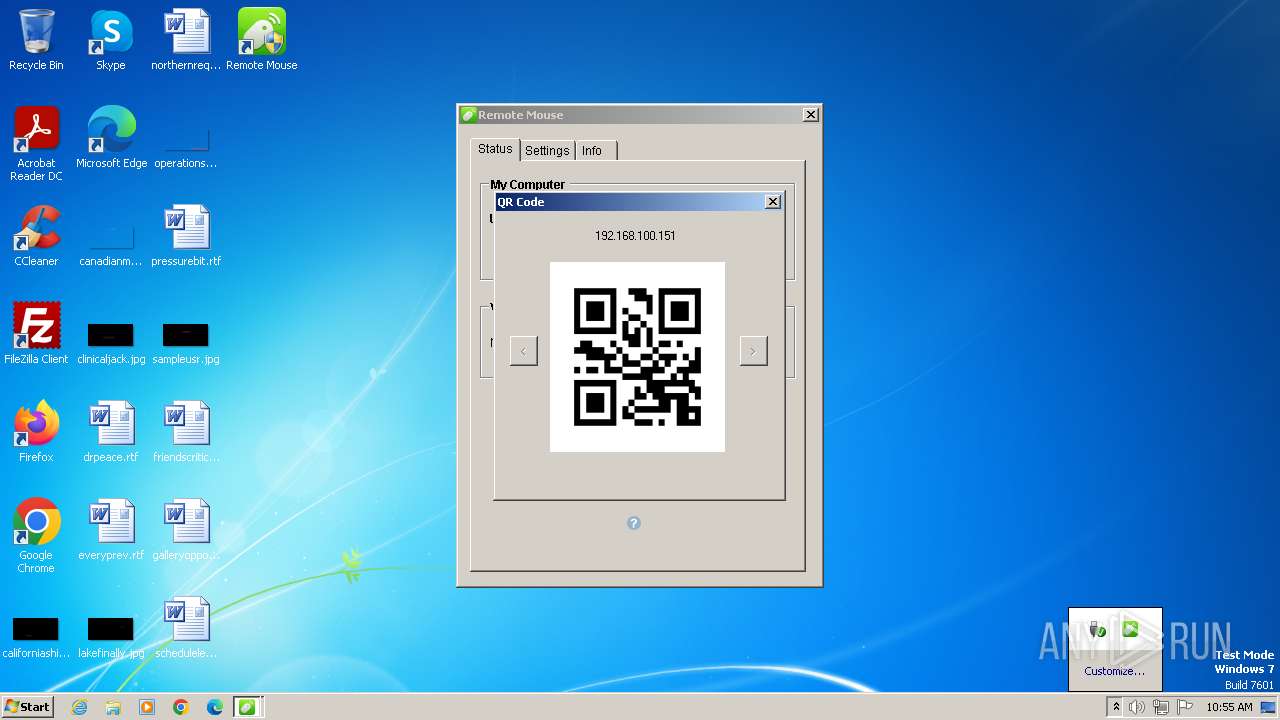The image size is (1280, 720).
Task: Show previous QR code with left arrow
Action: pyautogui.click(x=524, y=350)
